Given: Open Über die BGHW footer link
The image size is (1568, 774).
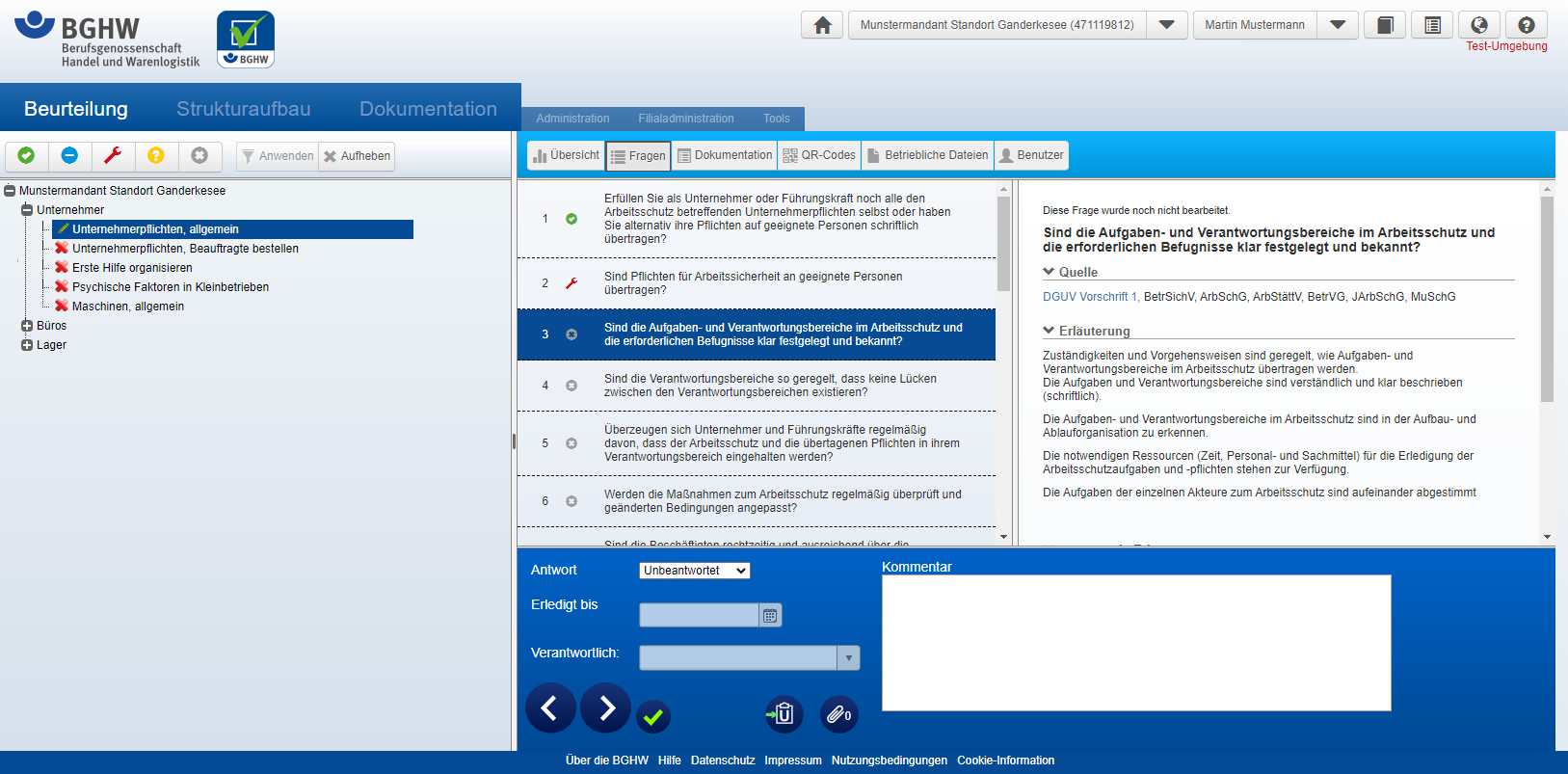Looking at the screenshot, I should coord(607,761).
